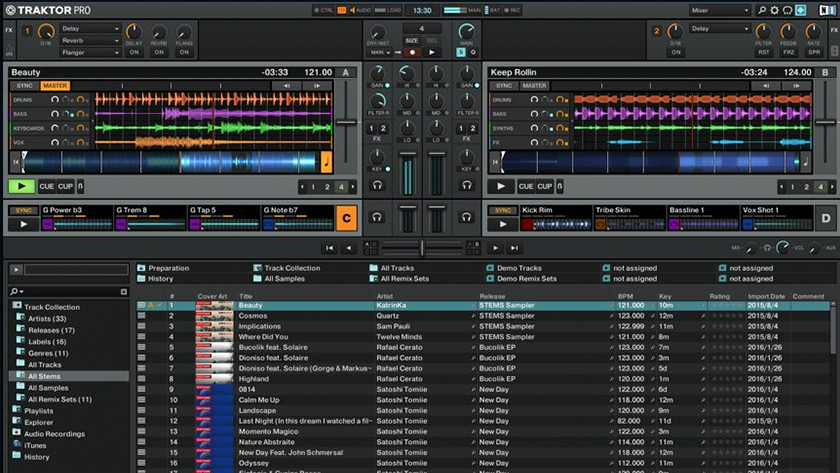Toggle SYNC on Deck A
The height and width of the screenshot is (473, 840).
[23, 86]
